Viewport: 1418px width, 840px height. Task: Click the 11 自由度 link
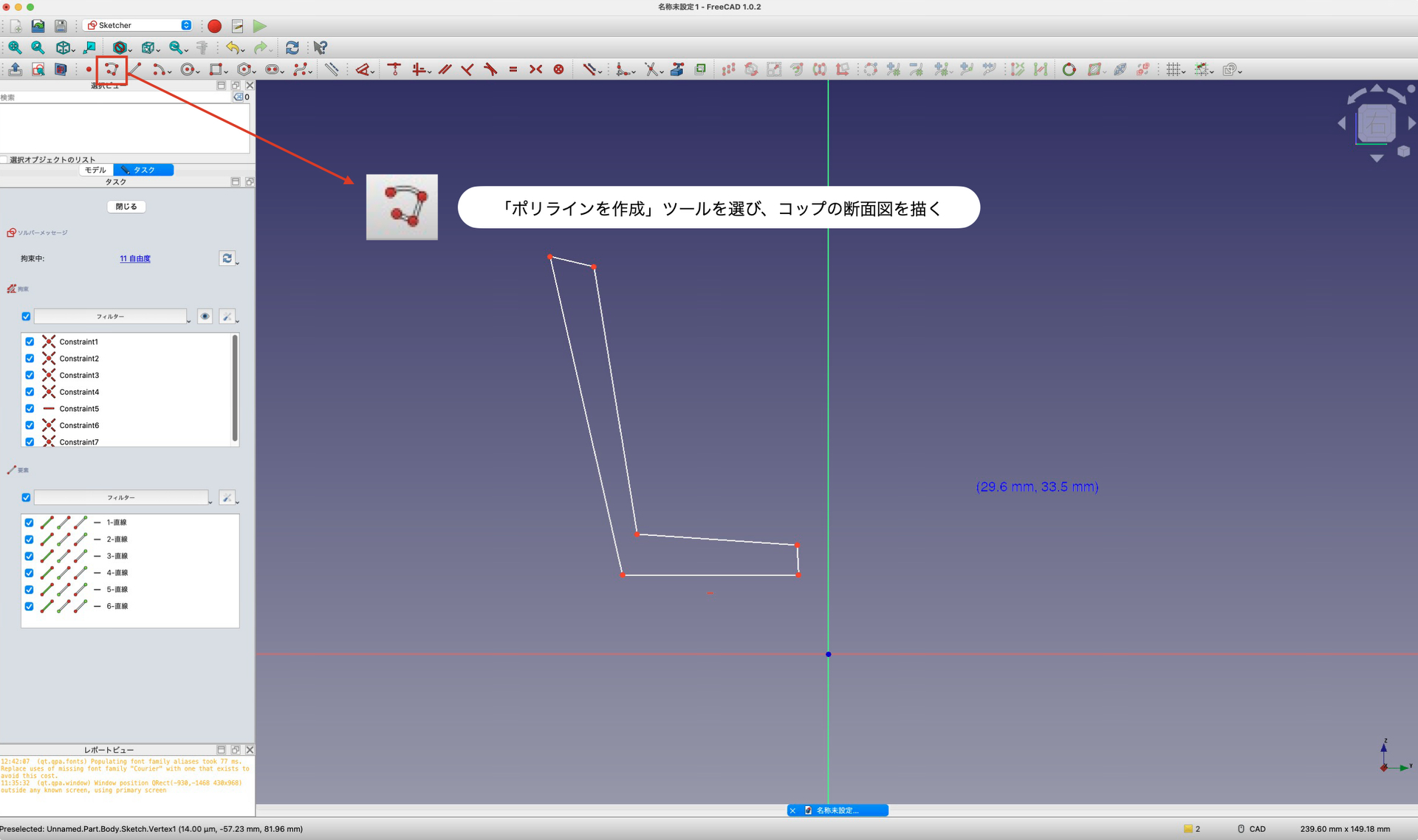point(134,258)
